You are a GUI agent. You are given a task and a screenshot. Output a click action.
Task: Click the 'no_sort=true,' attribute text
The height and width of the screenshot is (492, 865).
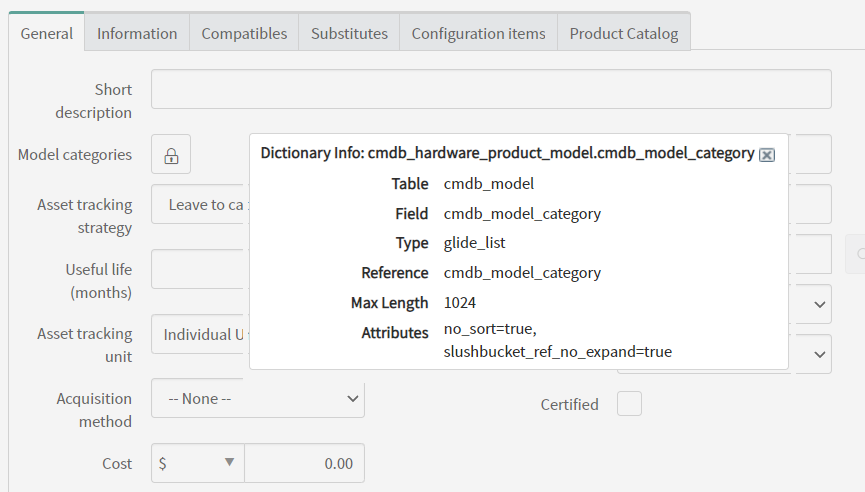click(490, 329)
